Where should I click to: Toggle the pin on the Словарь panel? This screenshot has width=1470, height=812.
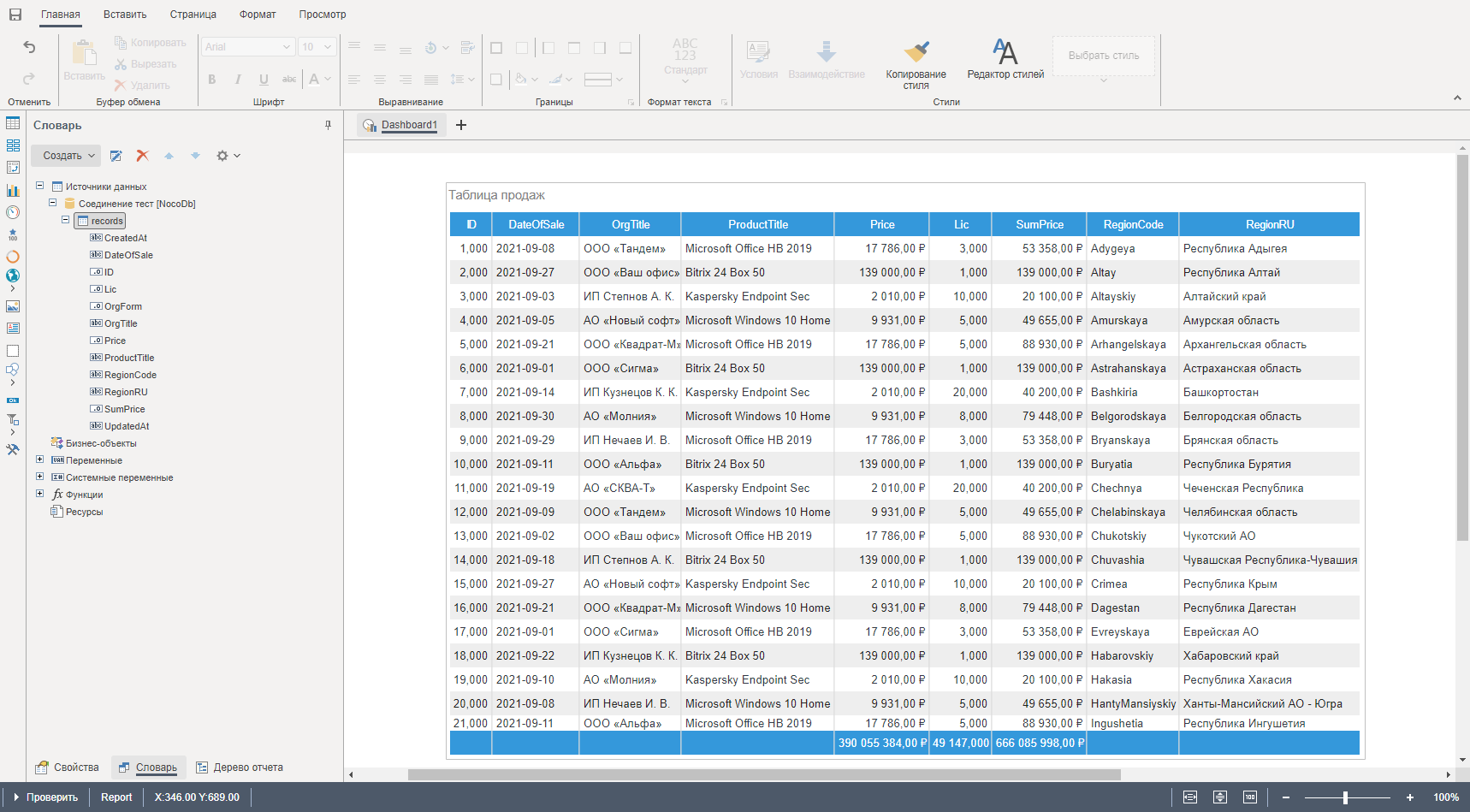pos(328,125)
